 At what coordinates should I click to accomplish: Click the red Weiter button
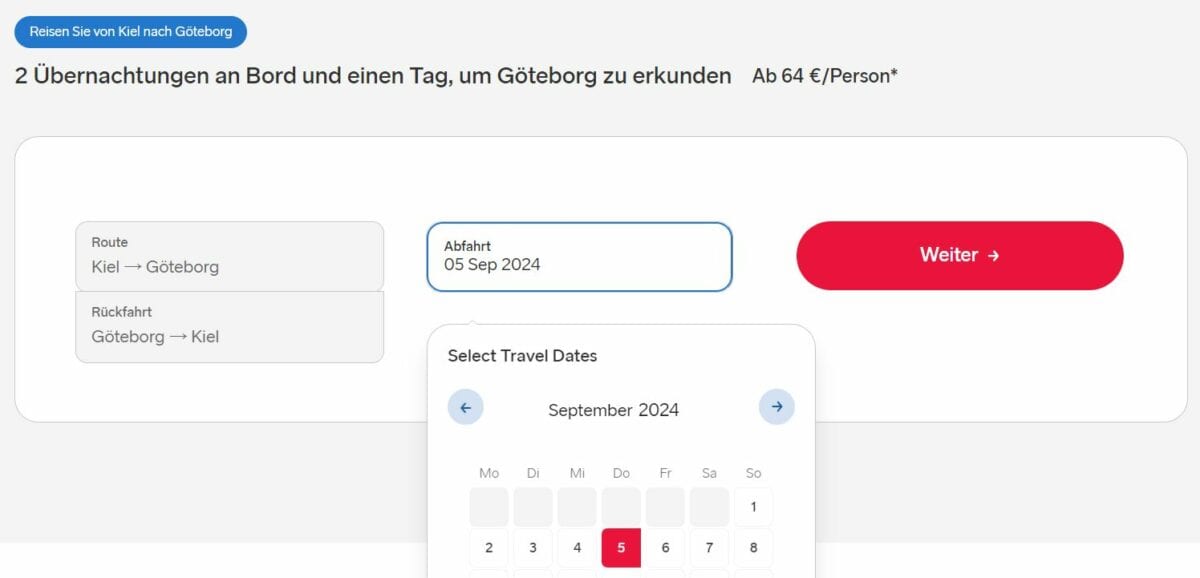[x=959, y=256]
